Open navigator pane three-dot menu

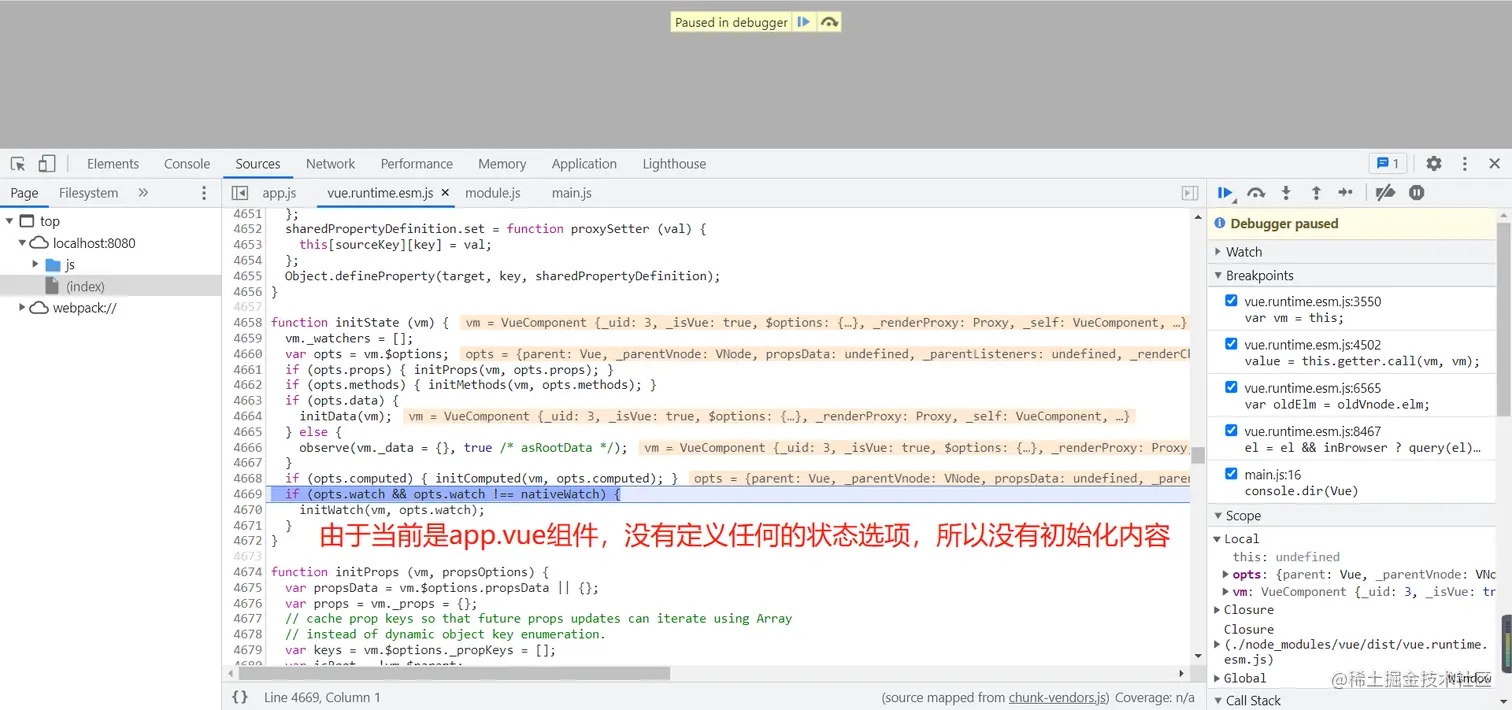[x=204, y=193]
